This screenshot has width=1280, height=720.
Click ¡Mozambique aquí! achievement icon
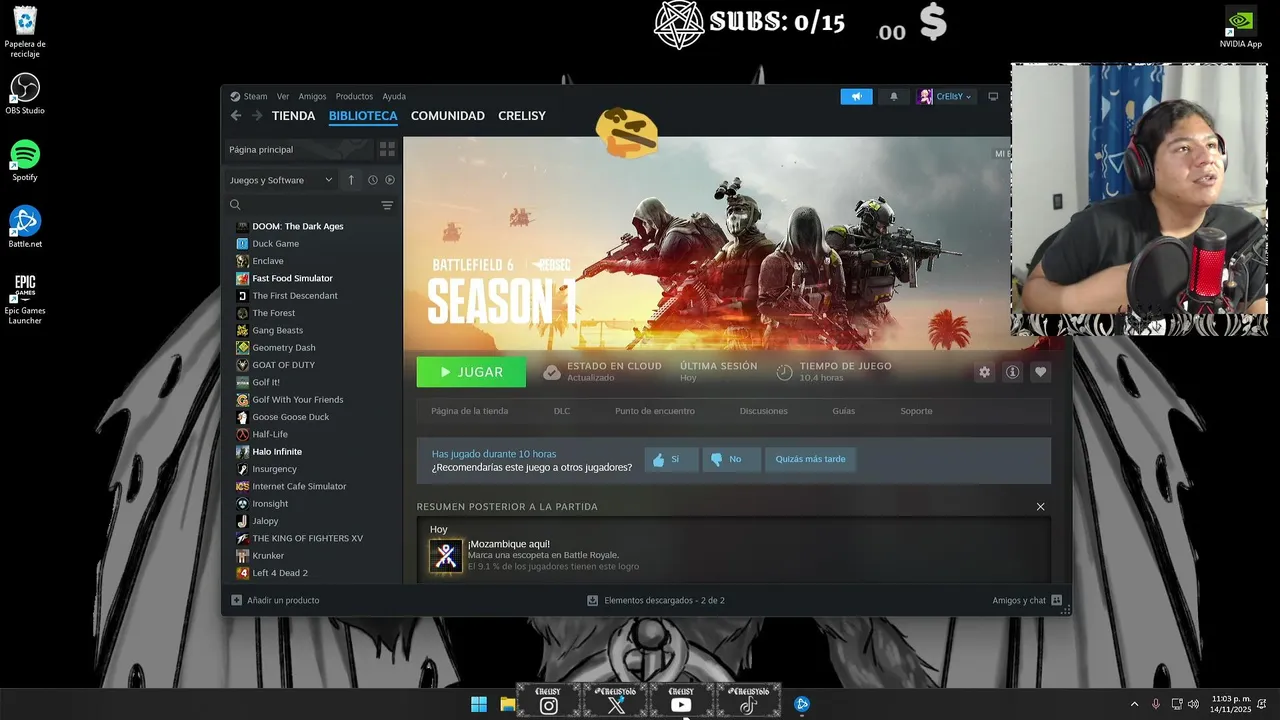446,556
